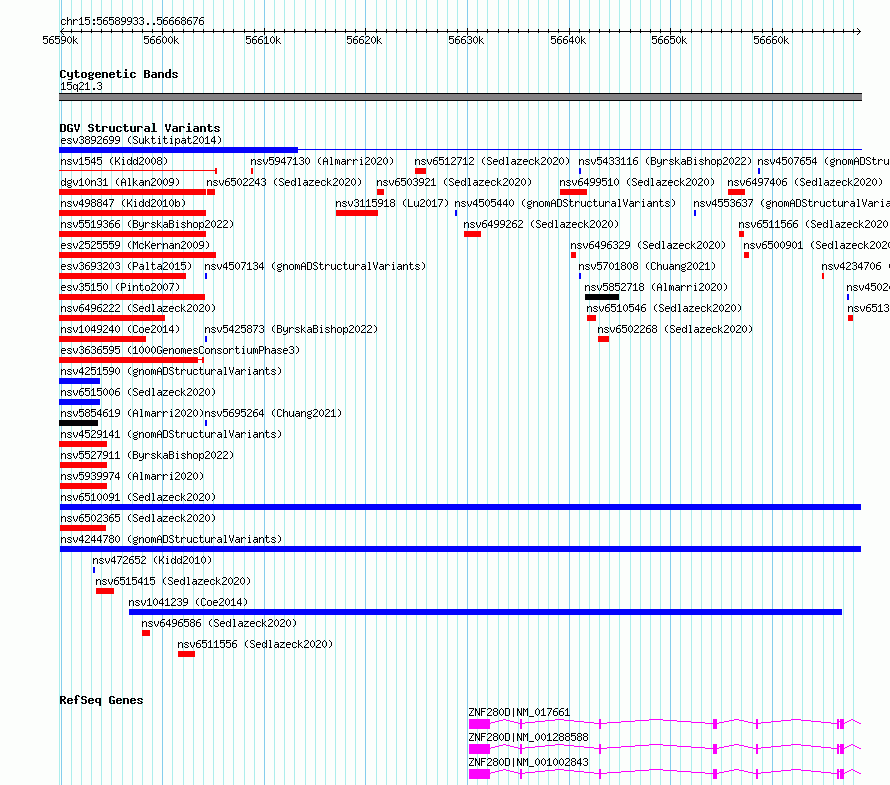Click nsv1049240 (Coe2014) variant label

click(x=120, y=329)
